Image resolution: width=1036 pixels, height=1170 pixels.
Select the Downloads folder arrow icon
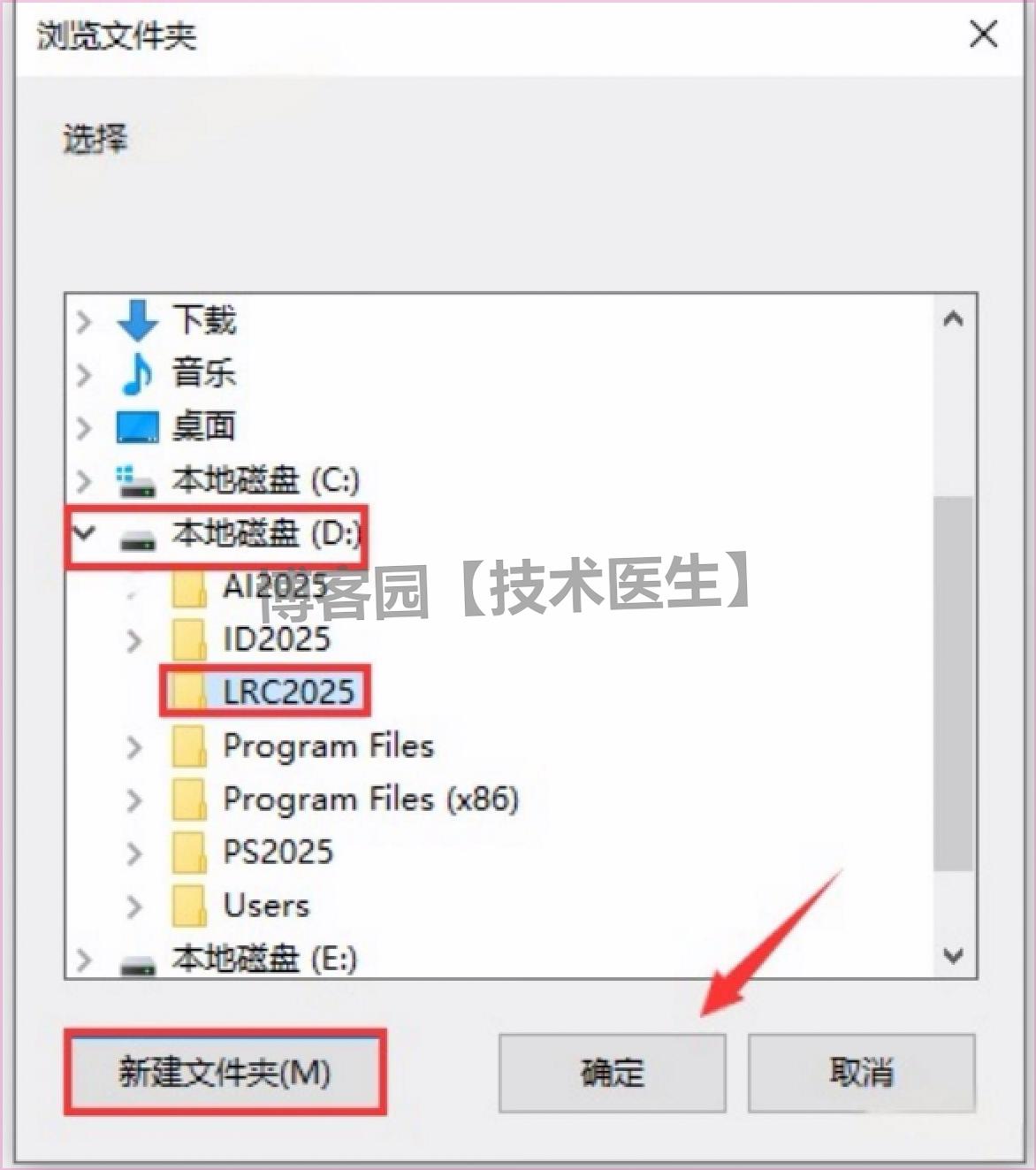click(x=138, y=320)
